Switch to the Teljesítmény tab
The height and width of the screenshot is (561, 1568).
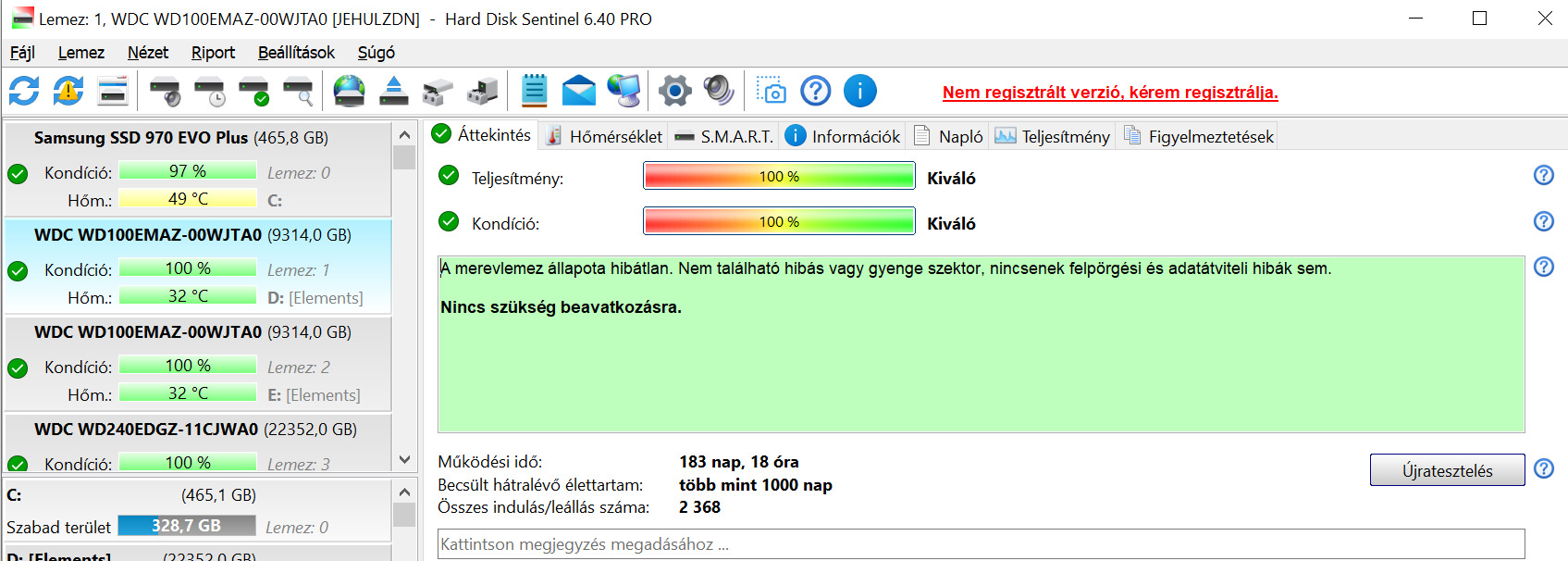click(1052, 136)
